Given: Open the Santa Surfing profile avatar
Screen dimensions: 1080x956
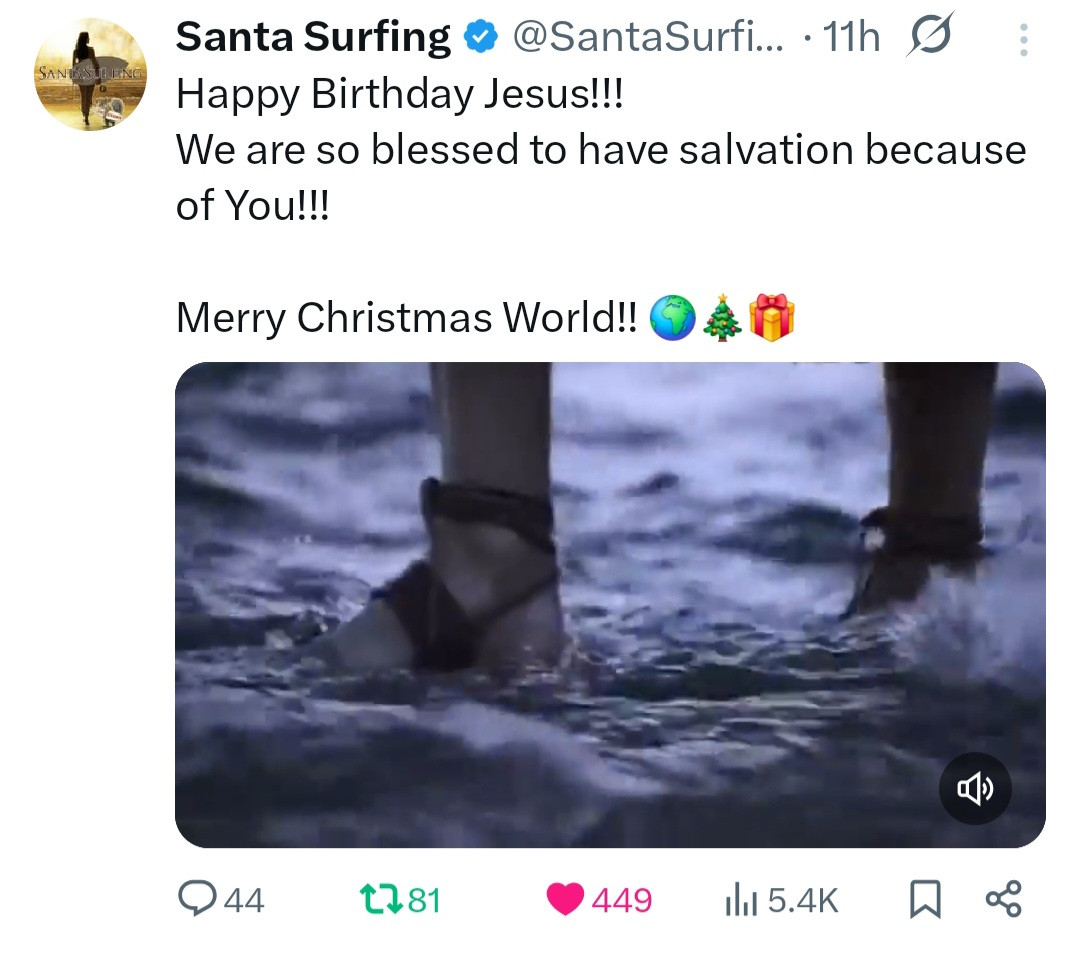Looking at the screenshot, I should tap(90, 75).
